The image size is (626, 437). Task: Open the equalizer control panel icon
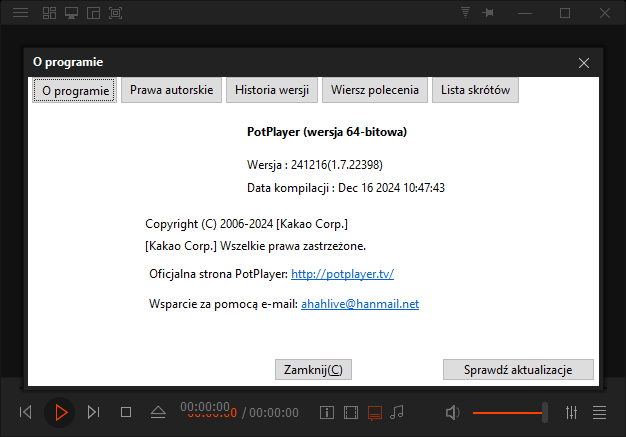pyautogui.click(x=572, y=412)
